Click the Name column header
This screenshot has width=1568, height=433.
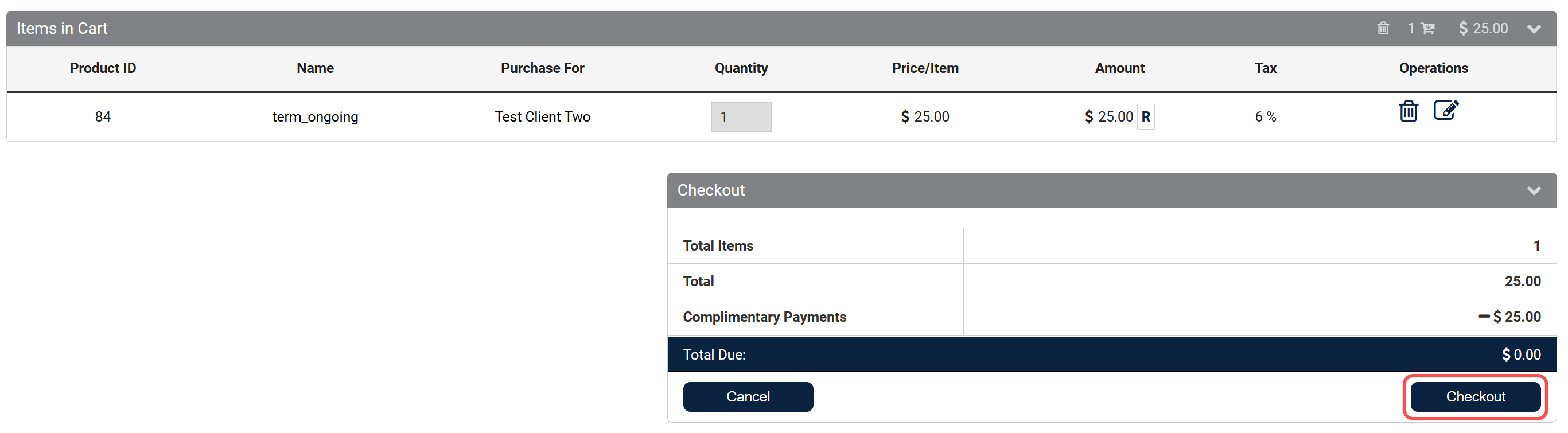[315, 68]
